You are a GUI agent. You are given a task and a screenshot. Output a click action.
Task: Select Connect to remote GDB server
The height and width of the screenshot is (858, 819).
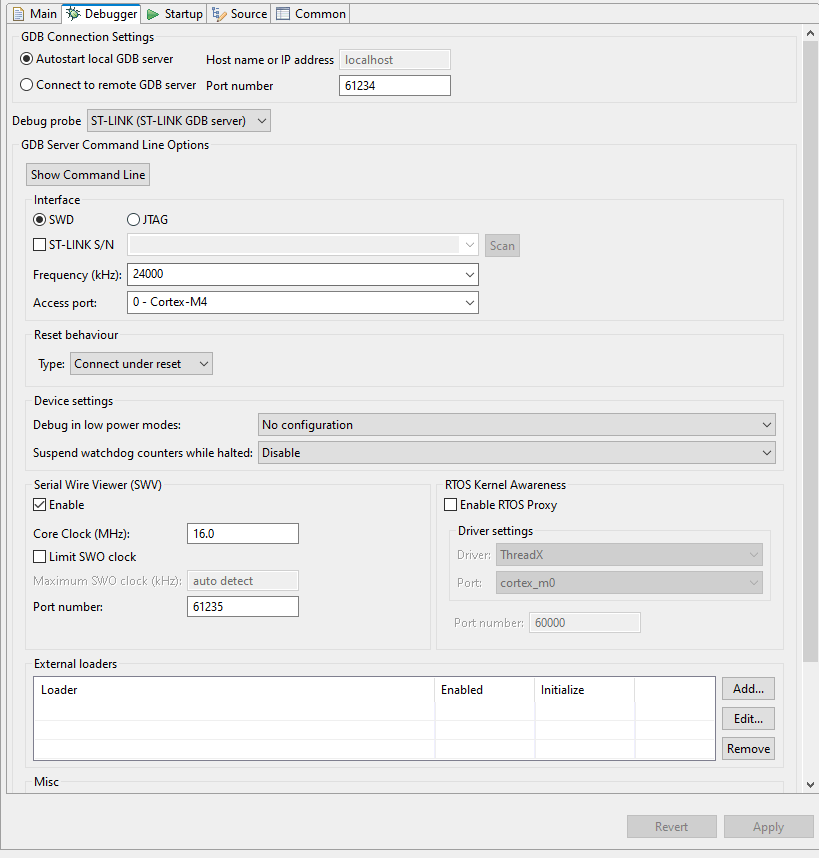[108, 85]
